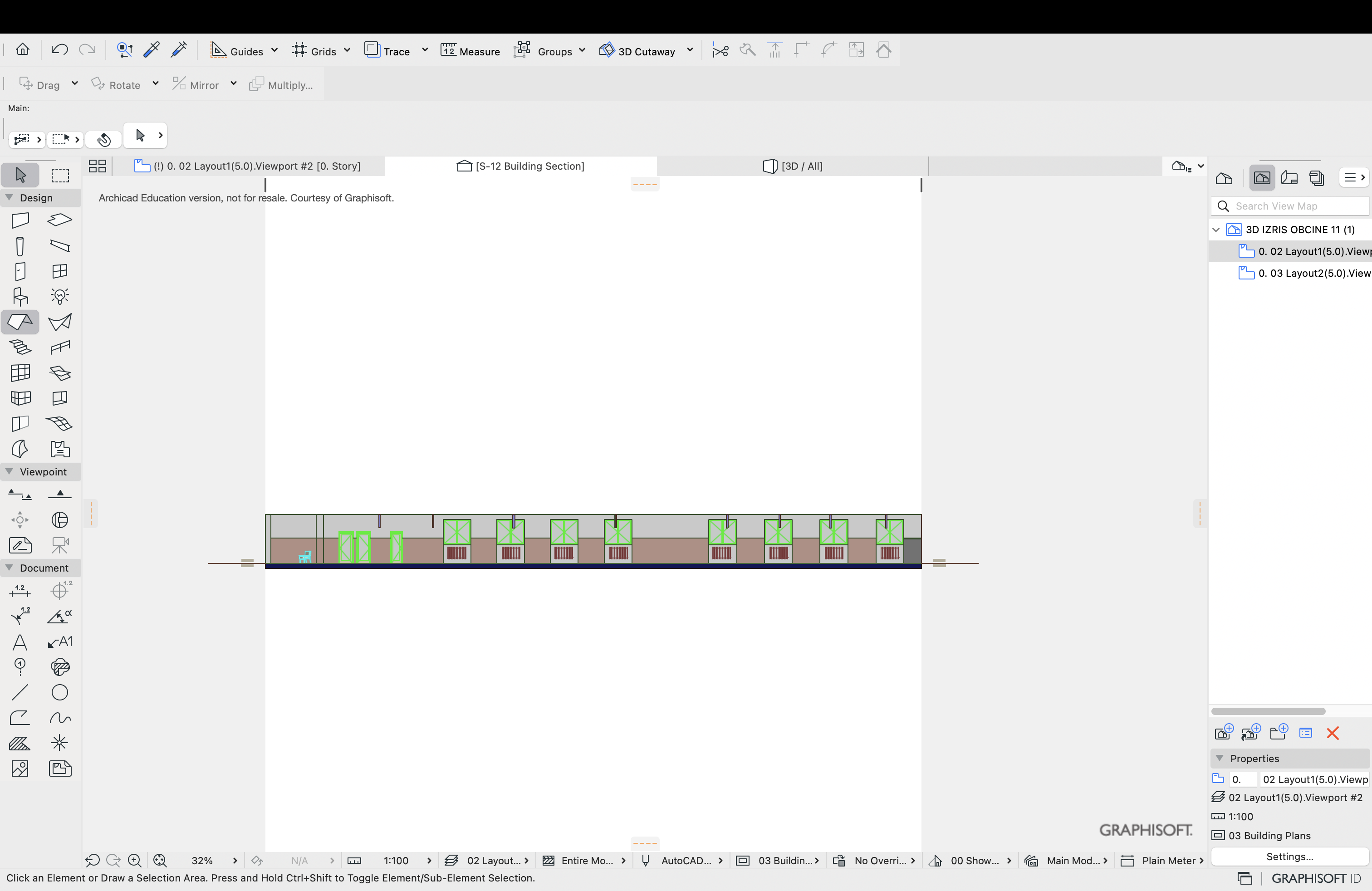The height and width of the screenshot is (891, 1372).
Task: Choose the Roof tool in Design
Action: [x=20, y=322]
